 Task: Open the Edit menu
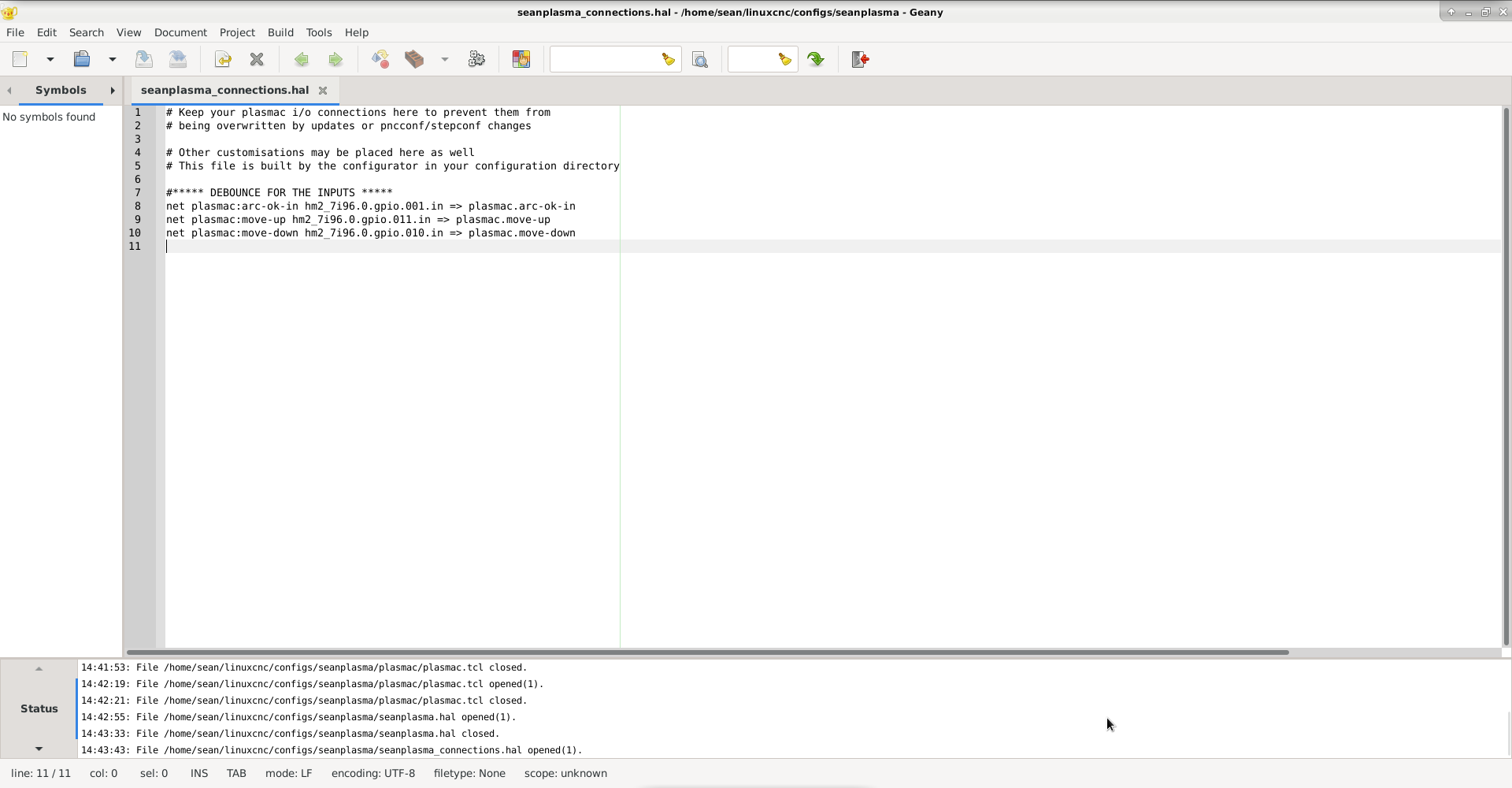46,32
